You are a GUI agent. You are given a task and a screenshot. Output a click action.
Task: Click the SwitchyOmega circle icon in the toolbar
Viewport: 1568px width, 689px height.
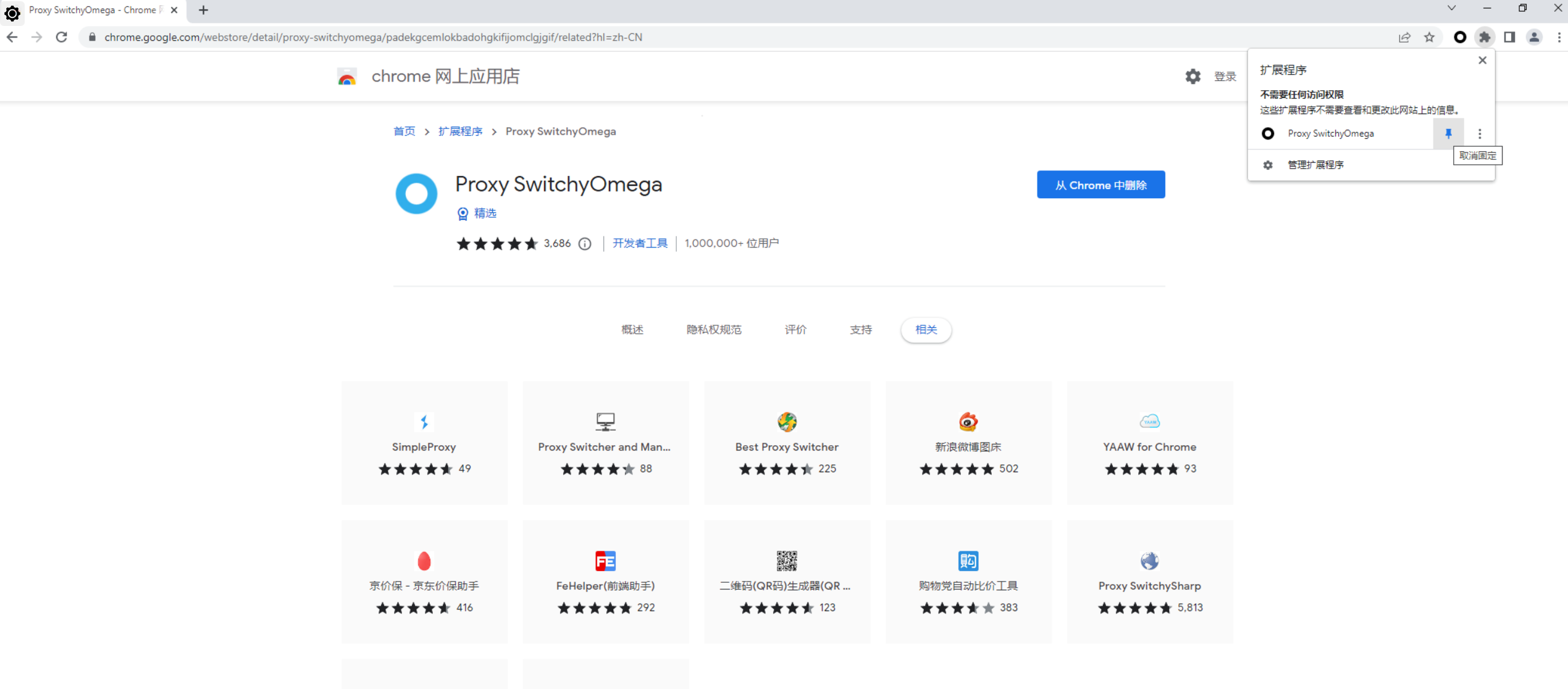[1460, 37]
